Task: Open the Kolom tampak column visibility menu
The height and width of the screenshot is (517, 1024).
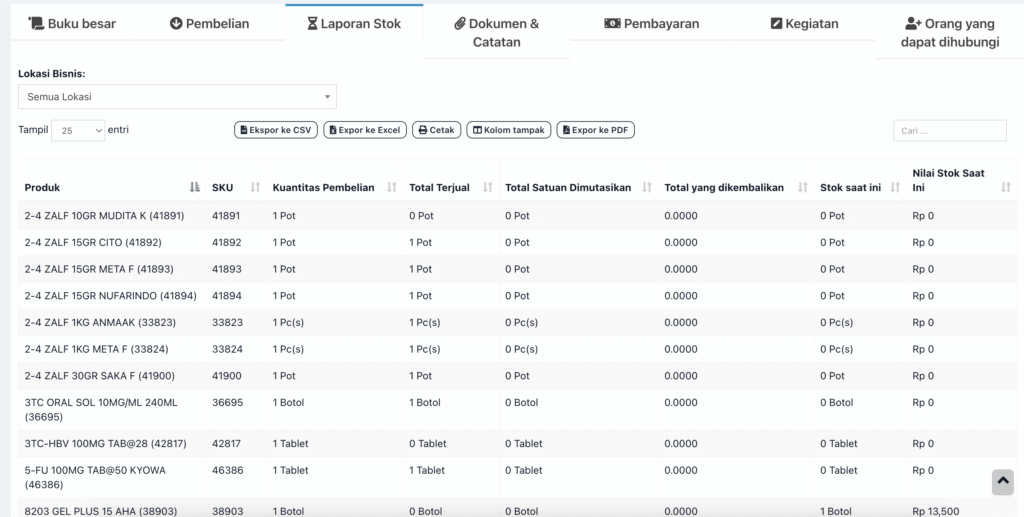Action: point(508,130)
